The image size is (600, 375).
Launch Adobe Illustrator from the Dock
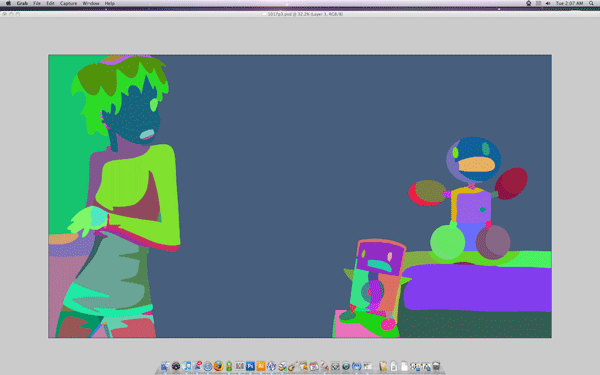(x=261, y=366)
